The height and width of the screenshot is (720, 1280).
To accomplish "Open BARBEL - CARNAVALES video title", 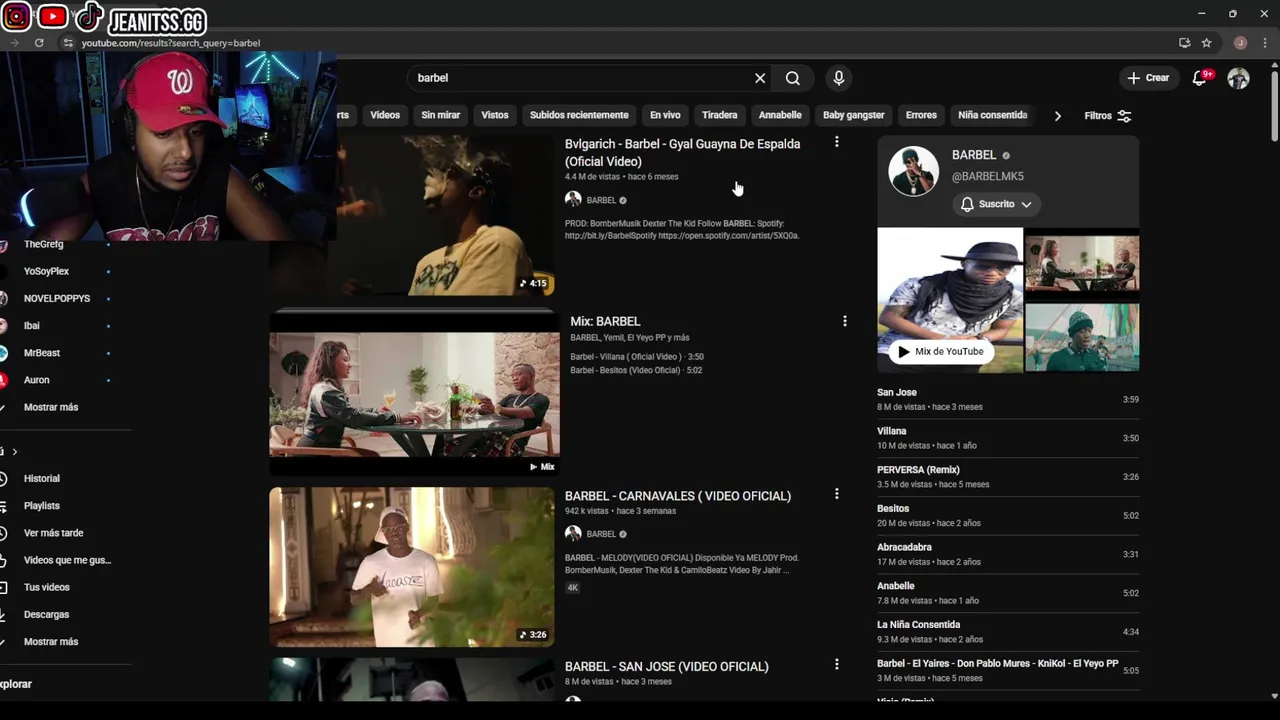I will [678, 496].
